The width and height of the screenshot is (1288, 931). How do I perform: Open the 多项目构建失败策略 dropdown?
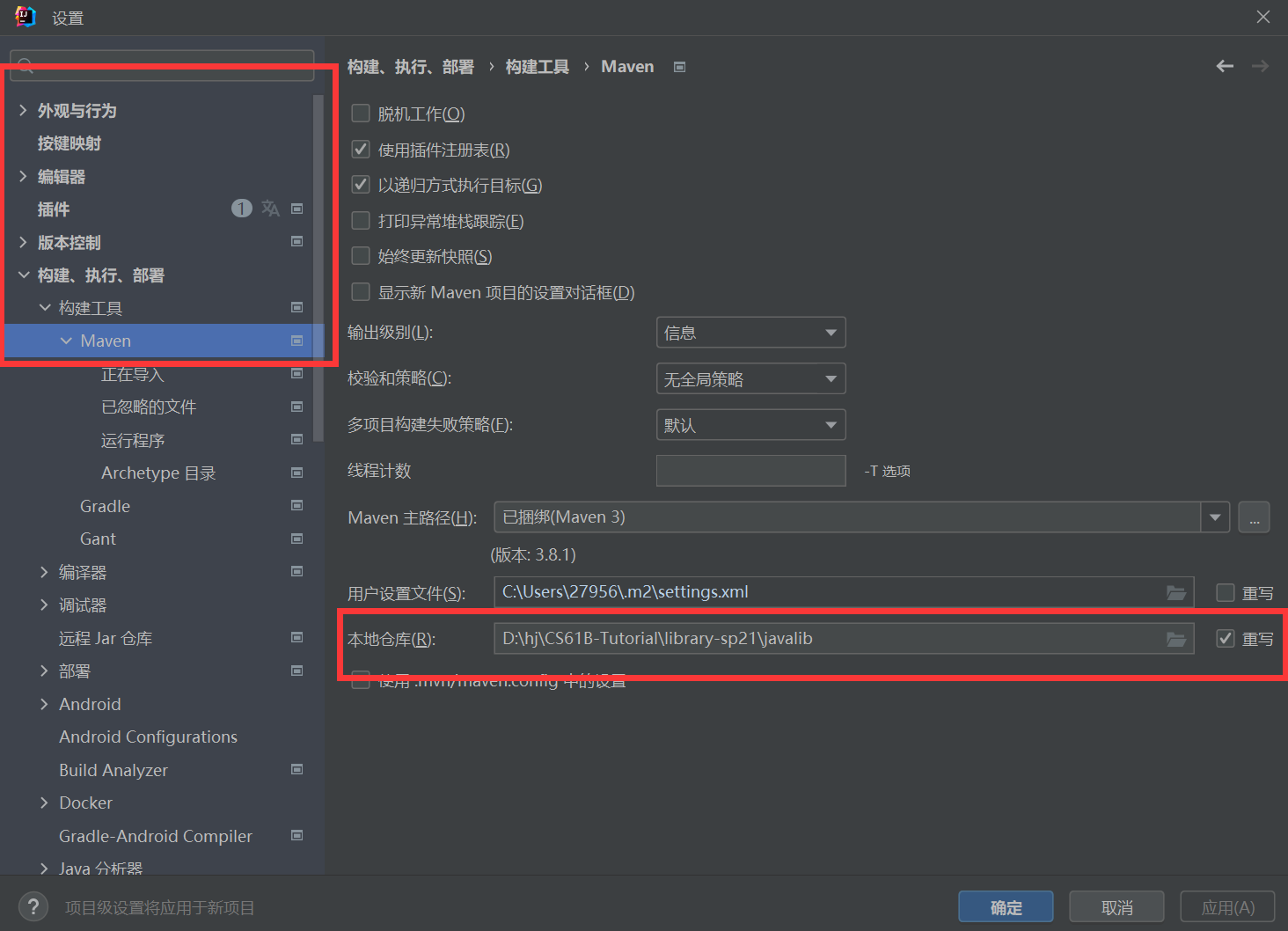(751, 425)
